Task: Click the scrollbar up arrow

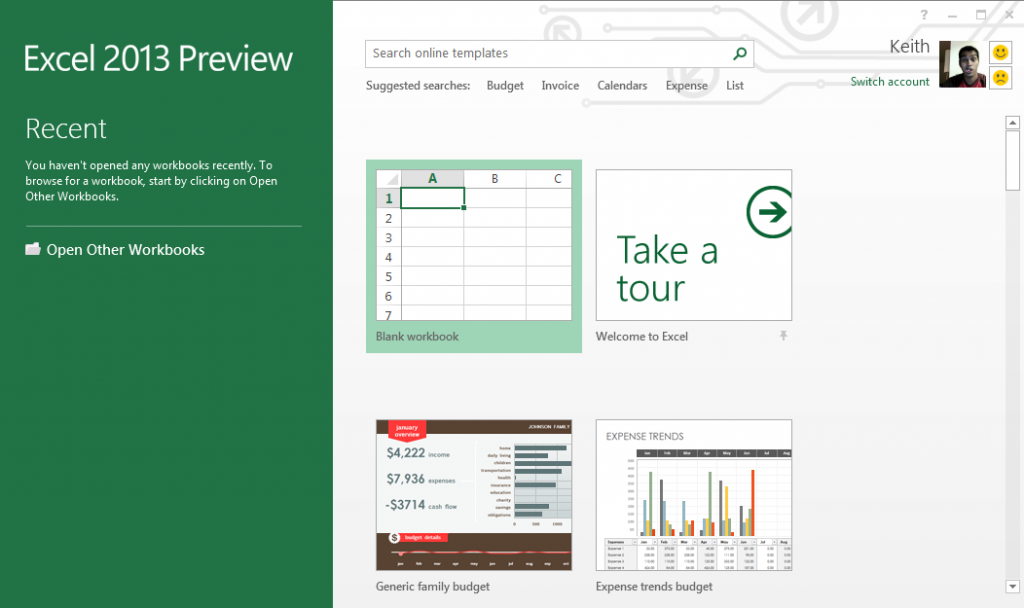Action: click(1012, 122)
